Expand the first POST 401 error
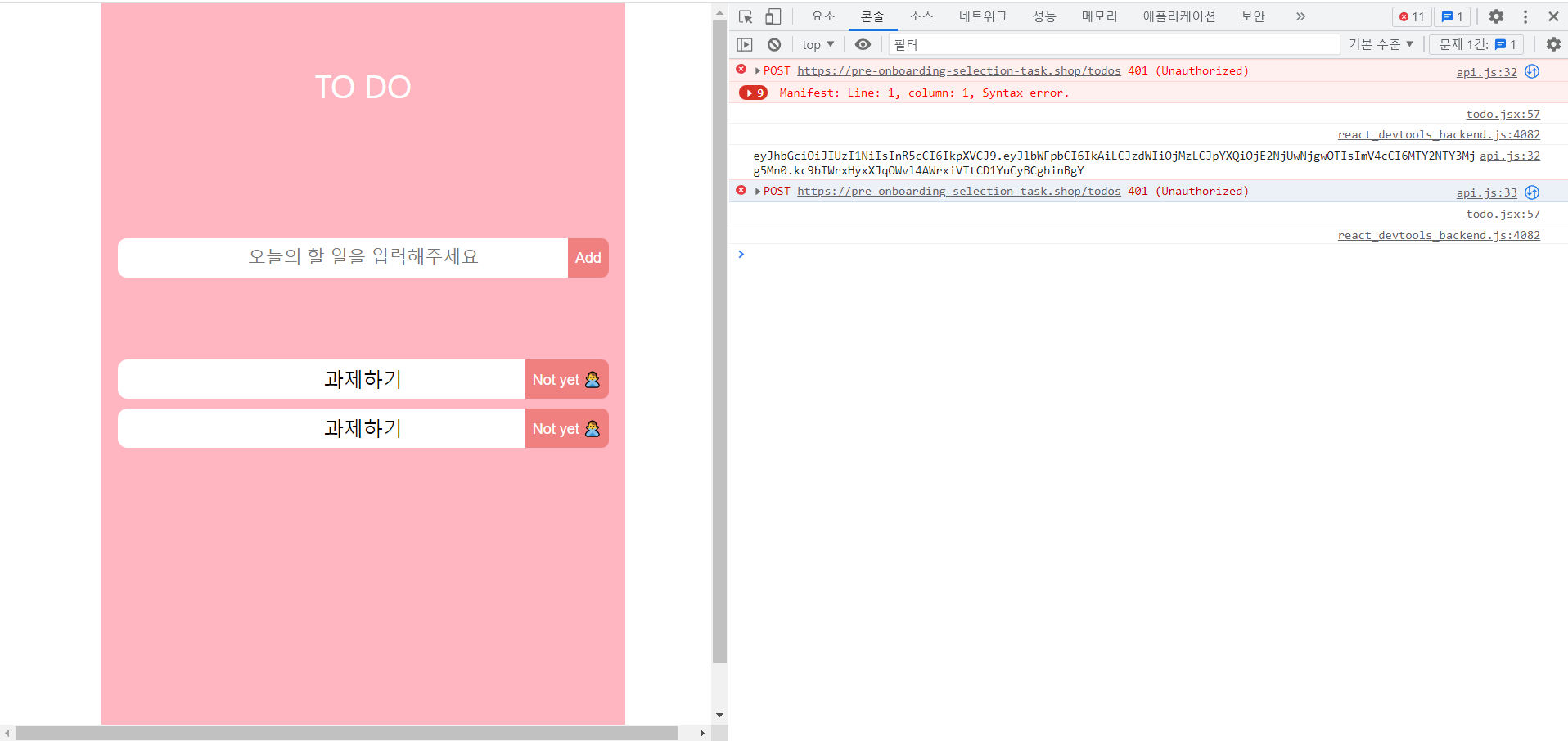Image resolution: width=1568 pixels, height=741 pixels. tap(758, 71)
